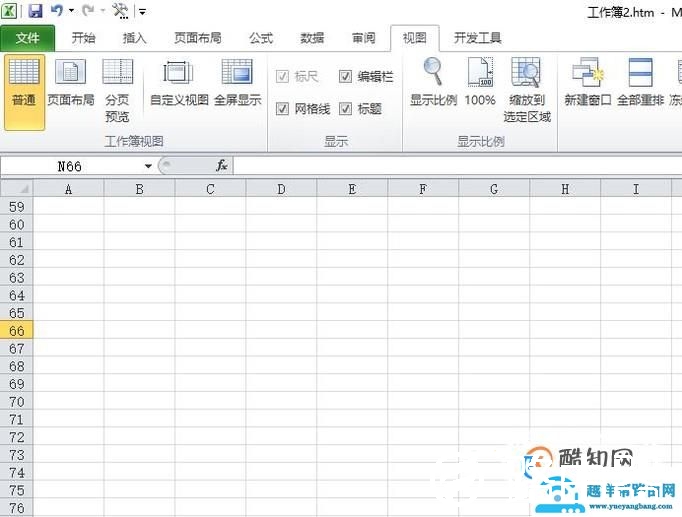Open the undo history dropdown arrow
The image size is (682, 517).
coord(71,10)
